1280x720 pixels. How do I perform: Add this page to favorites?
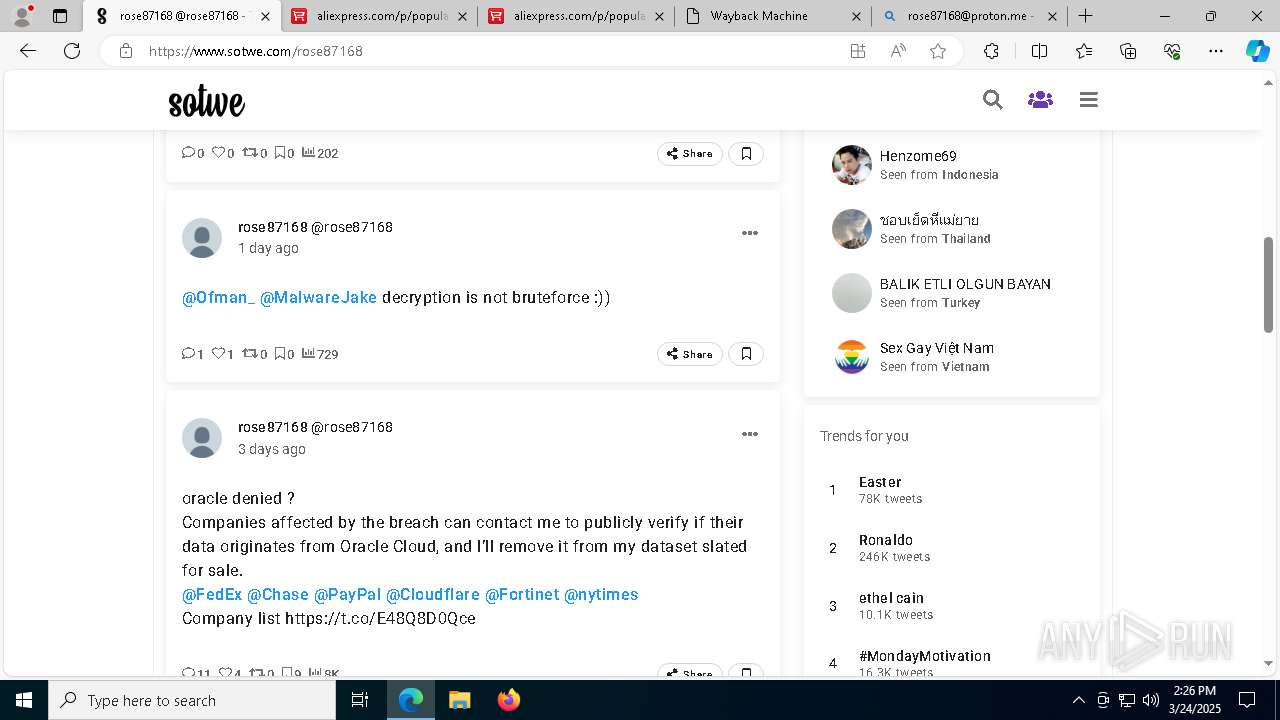(938, 51)
